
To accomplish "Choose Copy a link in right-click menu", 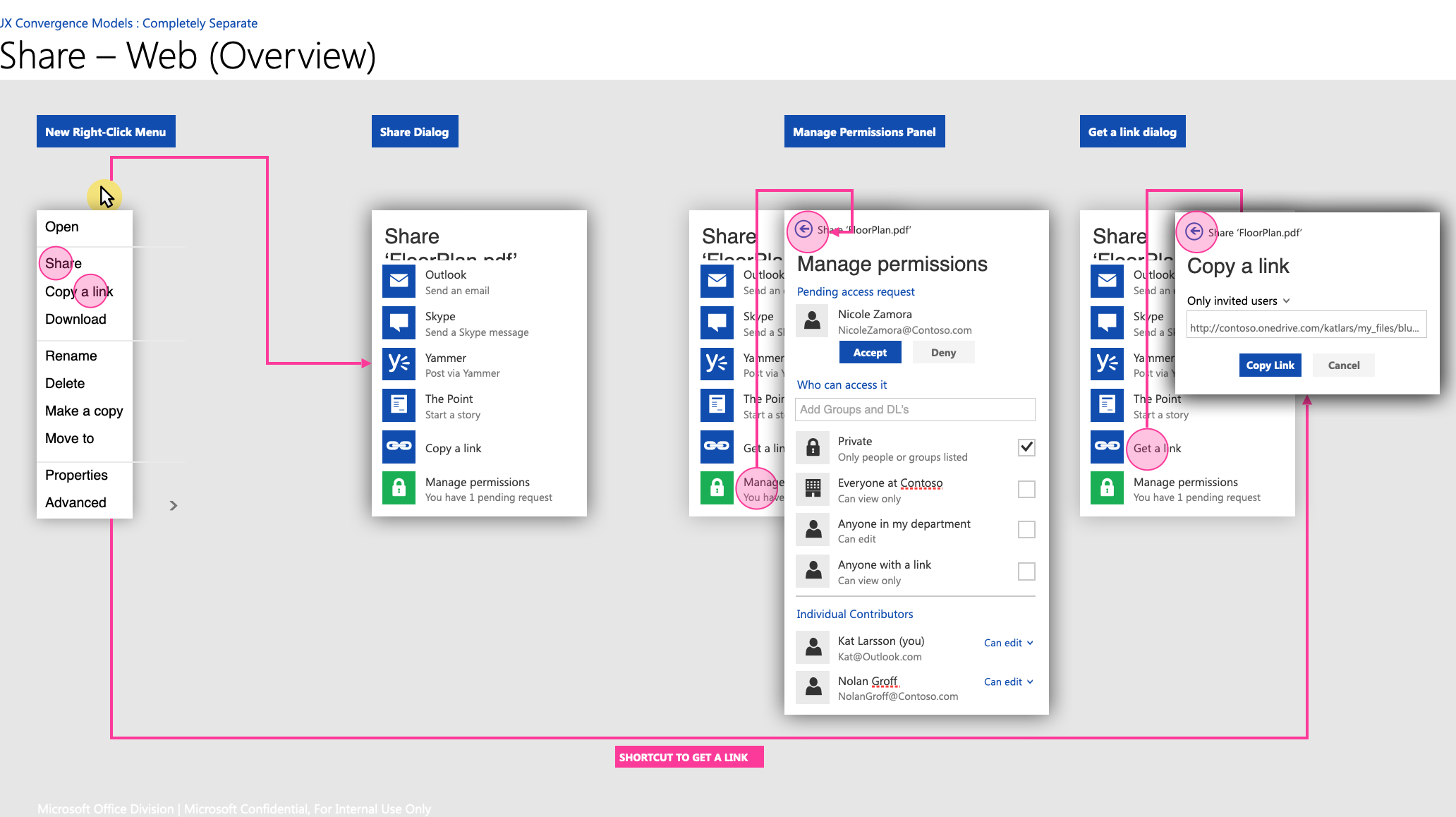I will click(x=79, y=291).
